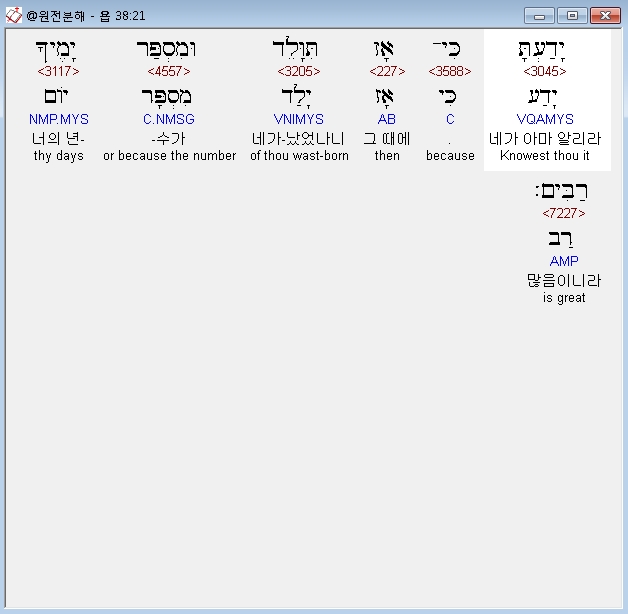
Task: Click Hebrew word above <7227>
Action: click(x=561, y=191)
